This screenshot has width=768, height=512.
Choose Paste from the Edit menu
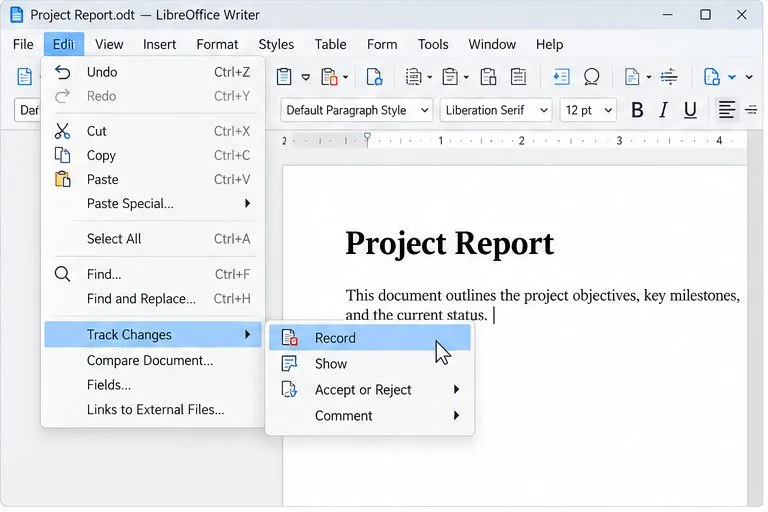pyautogui.click(x=153, y=179)
